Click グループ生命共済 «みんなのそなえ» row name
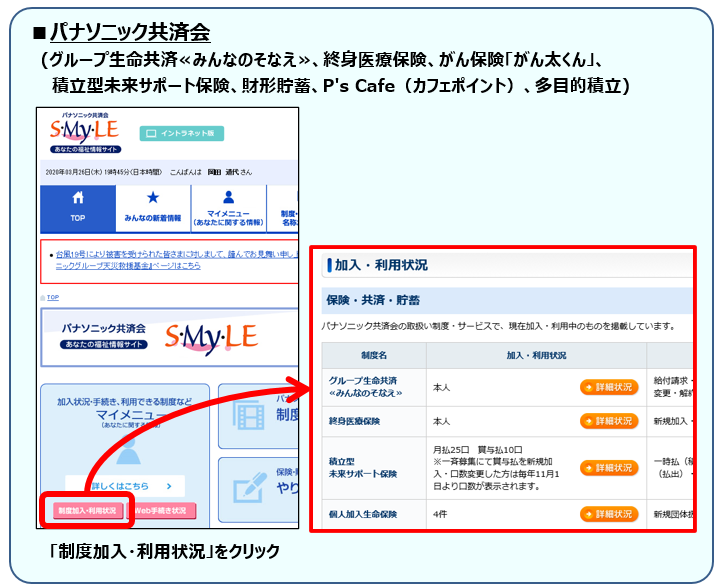 tap(365, 387)
